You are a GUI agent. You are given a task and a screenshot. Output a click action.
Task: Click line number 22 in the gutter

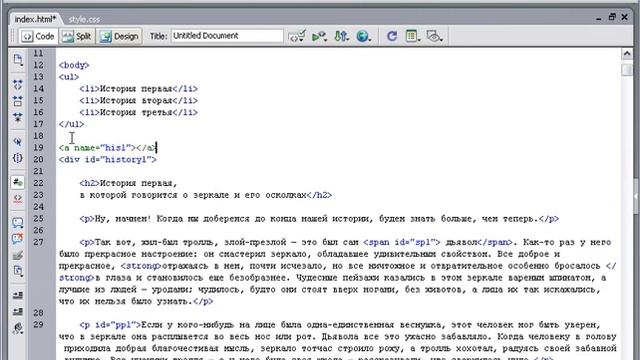tap(38, 183)
